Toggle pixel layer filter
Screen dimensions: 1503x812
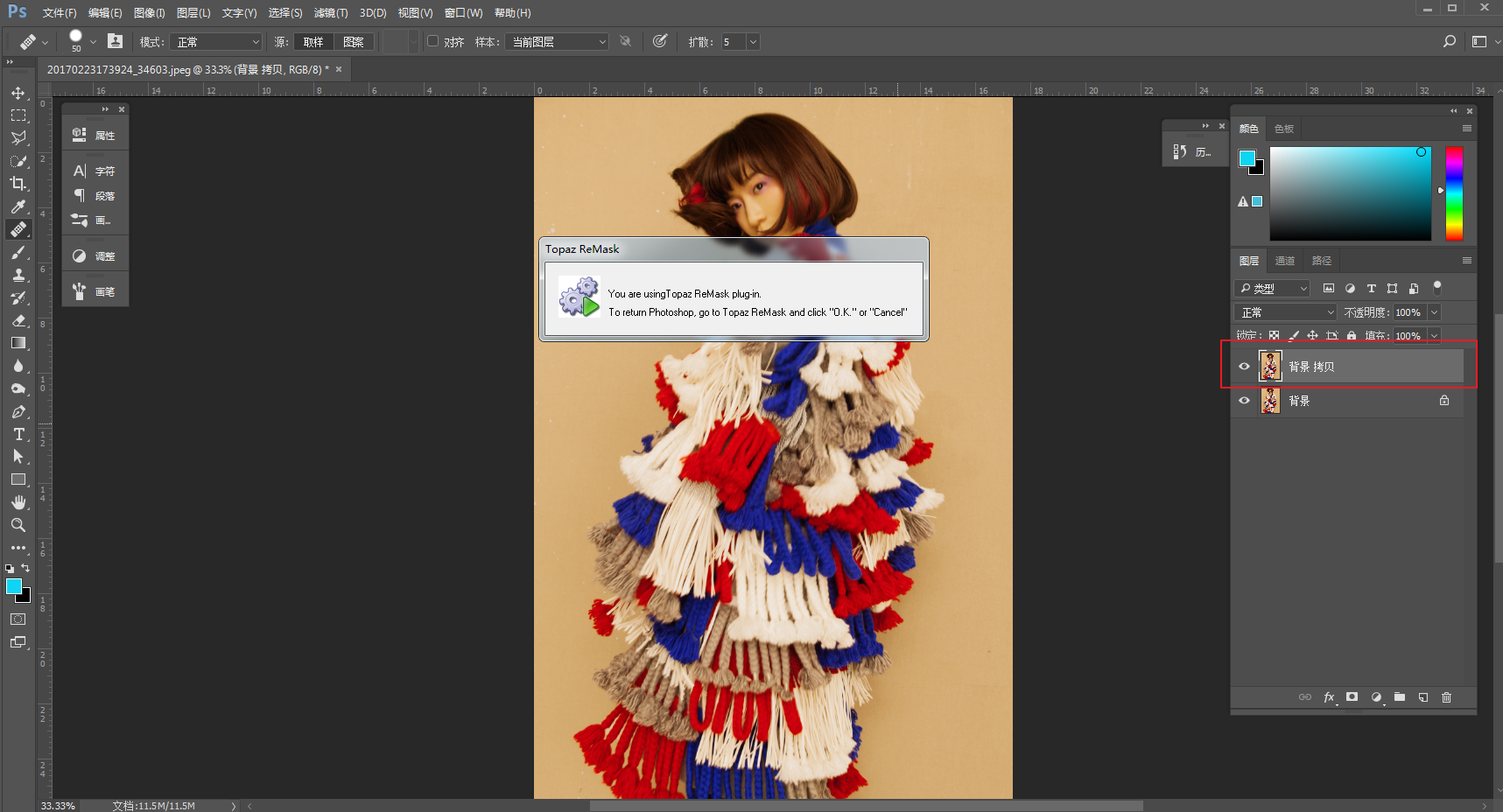1329,288
